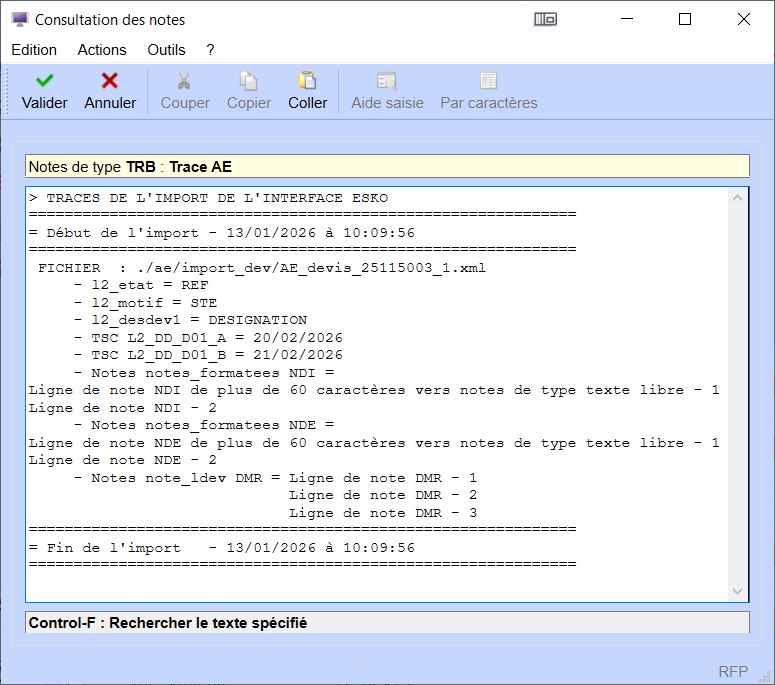Click the Couper scissors icon
Screen dimensions: 775x685
pos(185,81)
